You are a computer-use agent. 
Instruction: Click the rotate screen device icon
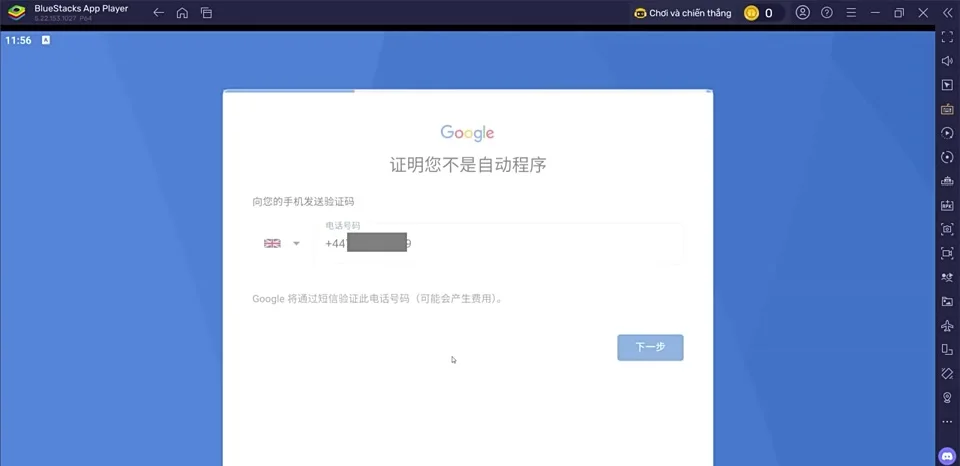pyautogui.click(x=947, y=350)
